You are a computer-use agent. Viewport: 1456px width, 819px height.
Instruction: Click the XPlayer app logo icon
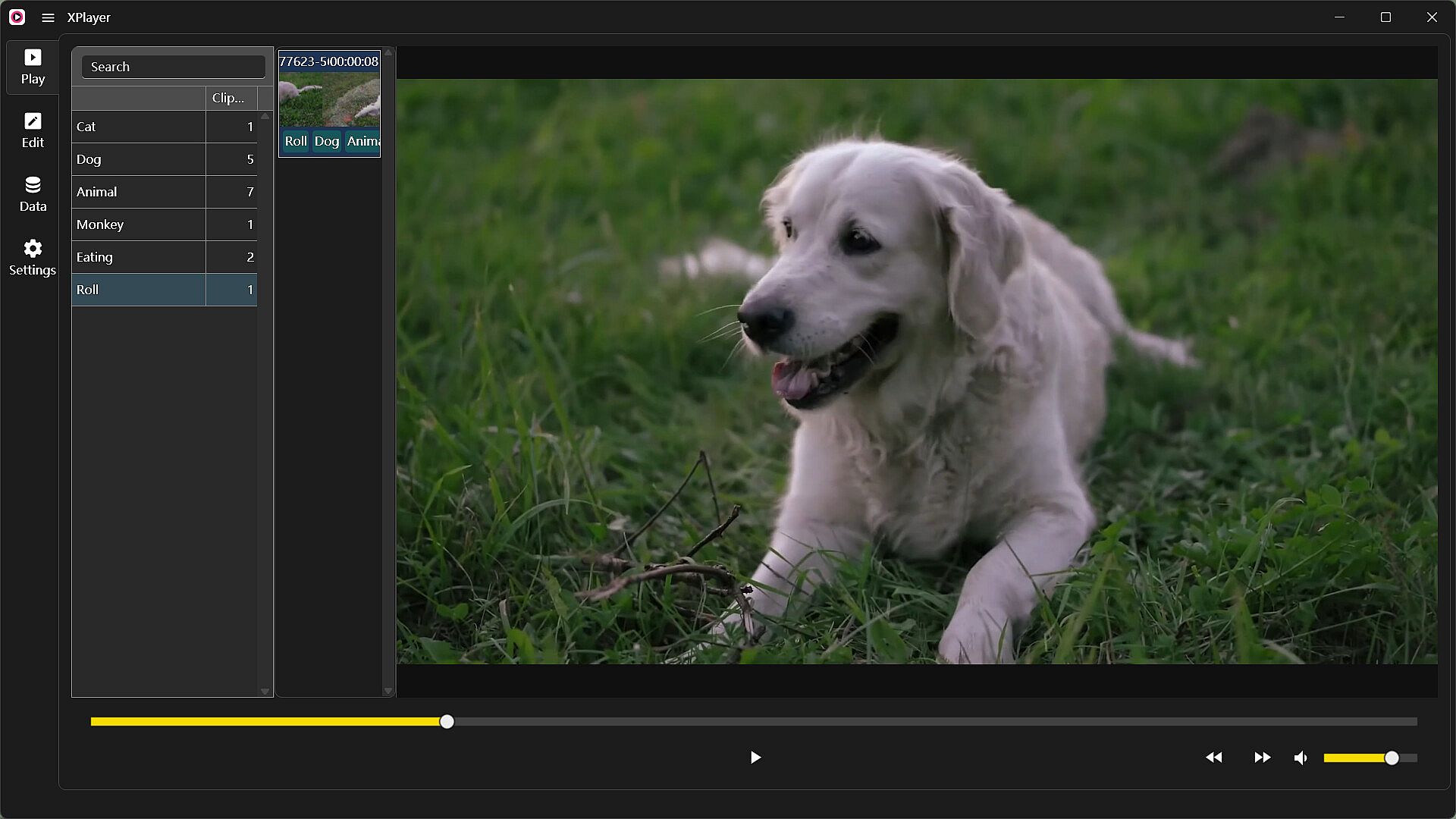point(17,17)
